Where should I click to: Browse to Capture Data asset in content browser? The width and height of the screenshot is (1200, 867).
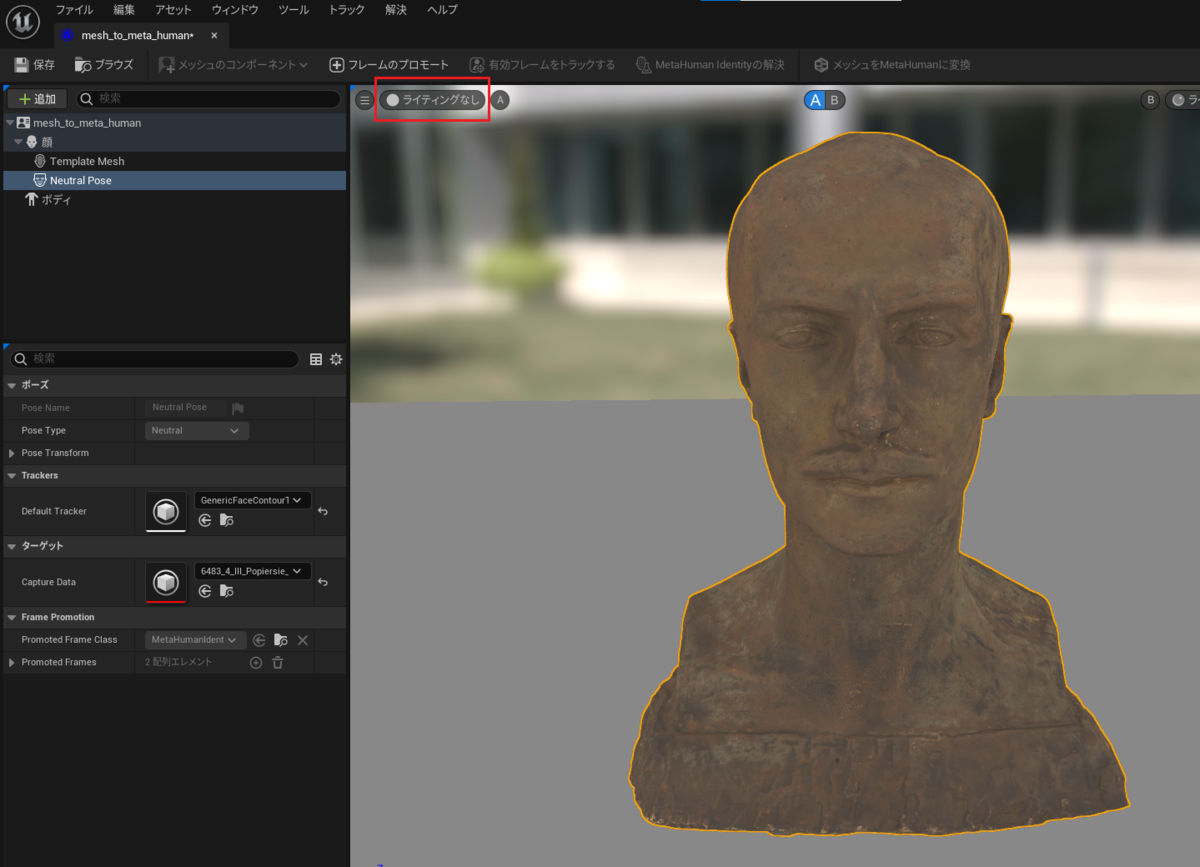(226, 591)
